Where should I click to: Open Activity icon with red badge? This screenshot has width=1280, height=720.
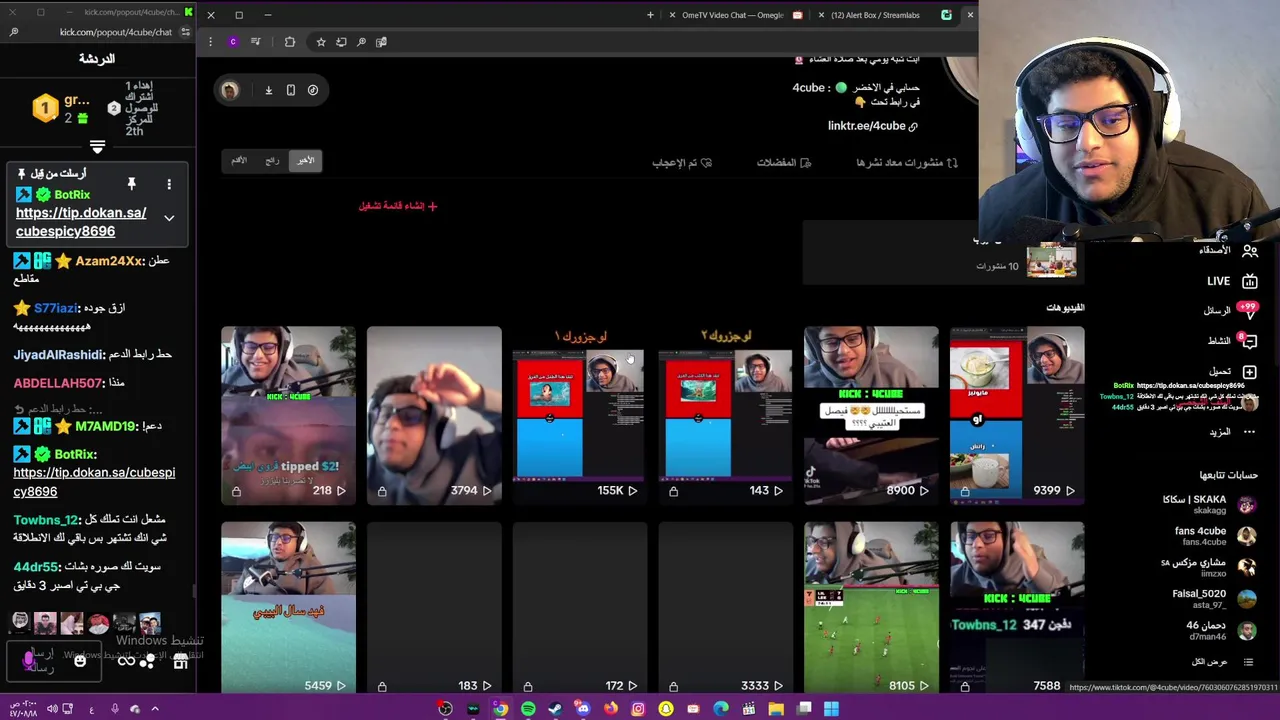click(1249, 341)
